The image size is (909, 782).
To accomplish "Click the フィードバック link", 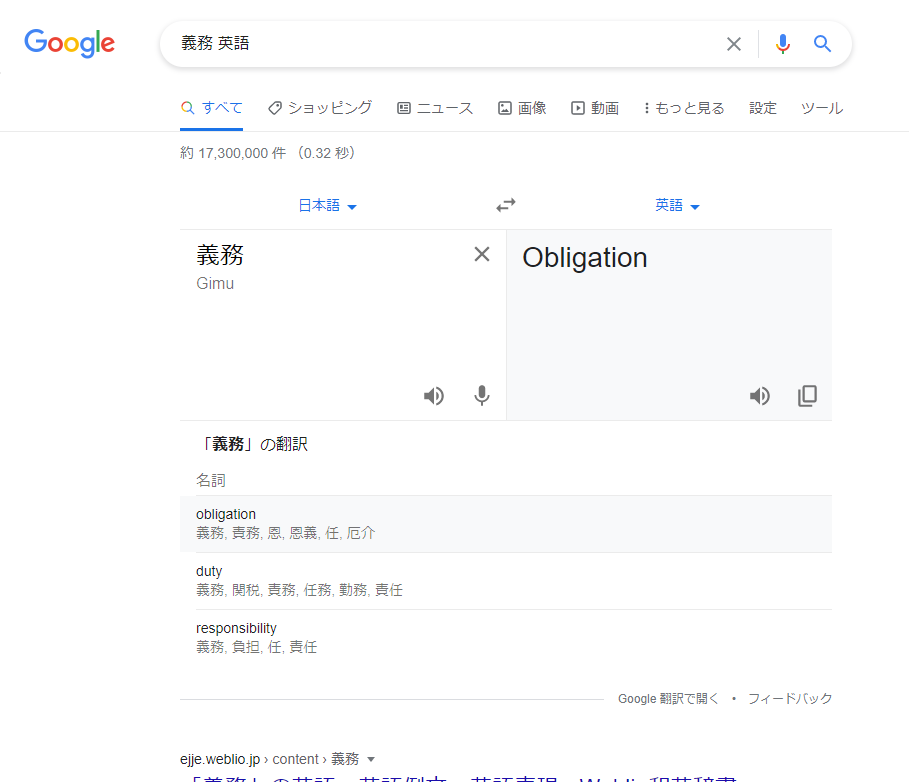I will 790,699.
